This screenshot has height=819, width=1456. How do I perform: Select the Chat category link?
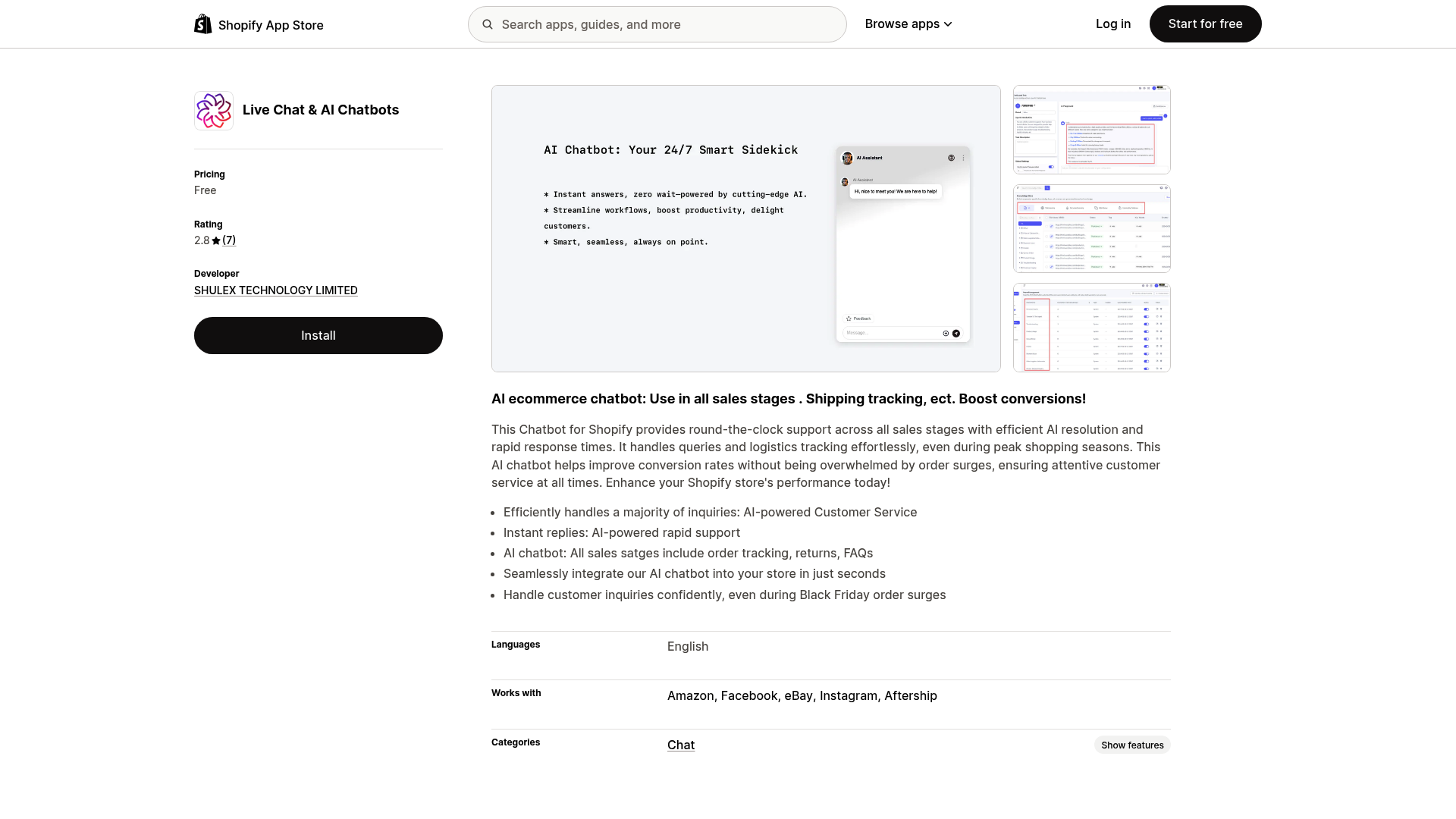tap(680, 745)
